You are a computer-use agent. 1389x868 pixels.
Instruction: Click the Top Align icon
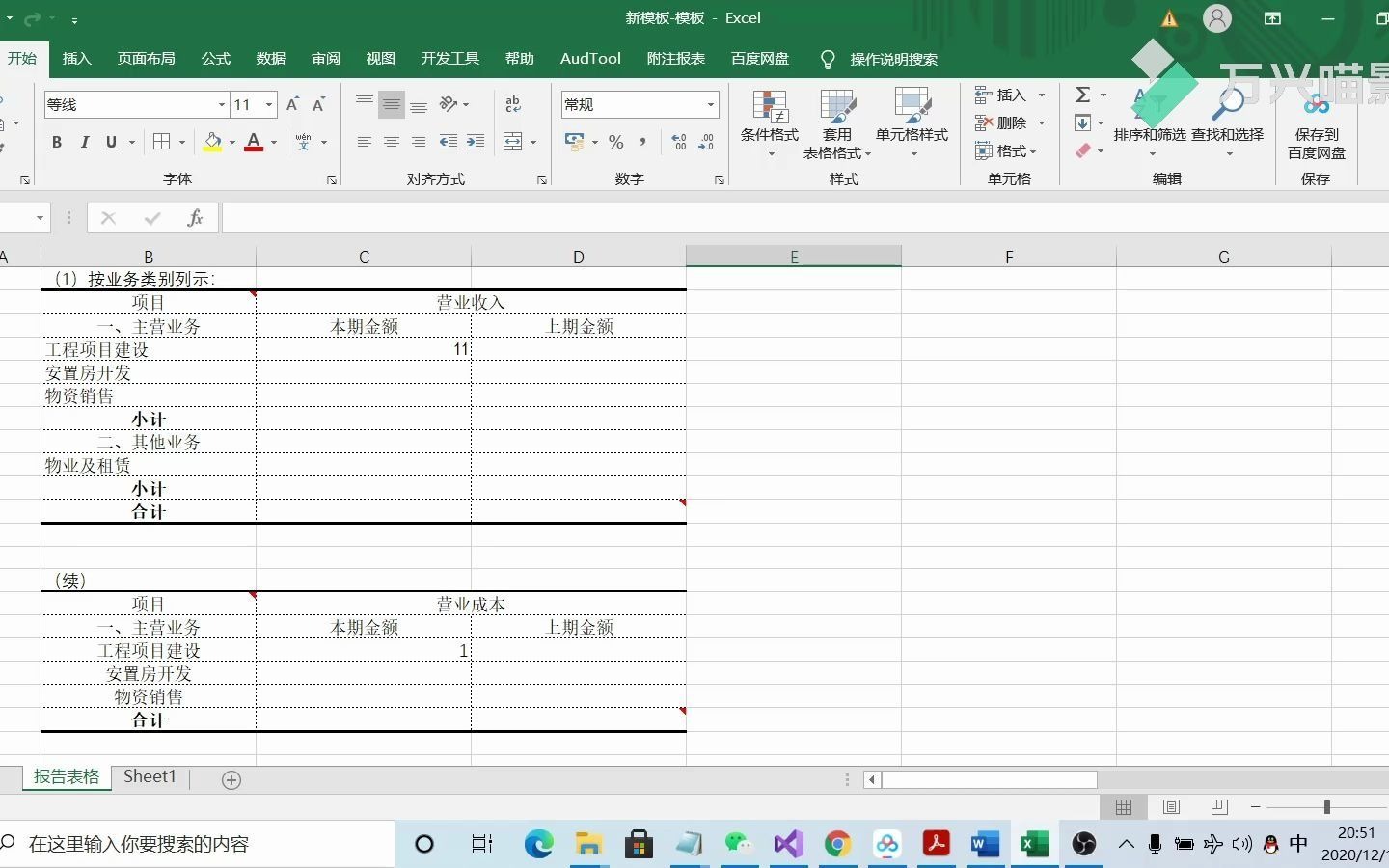click(x=365, y=103)
